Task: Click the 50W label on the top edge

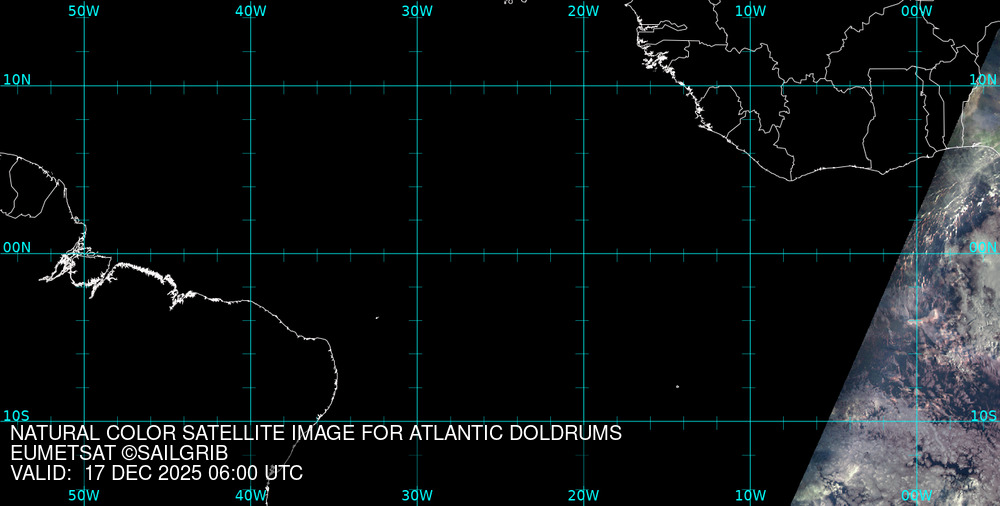Action: click(x=83, y=11)
